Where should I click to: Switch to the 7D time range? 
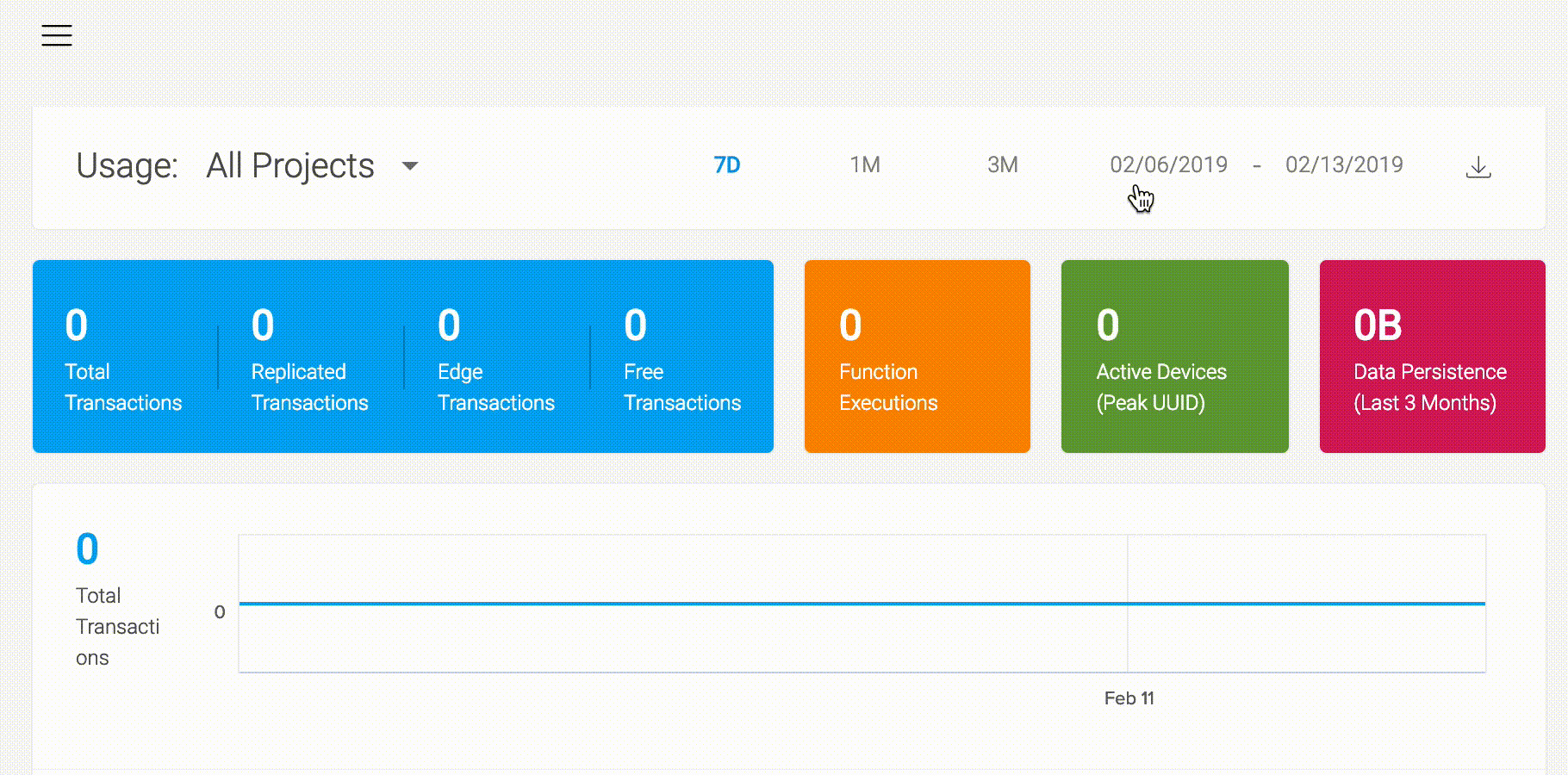(726, 164)
